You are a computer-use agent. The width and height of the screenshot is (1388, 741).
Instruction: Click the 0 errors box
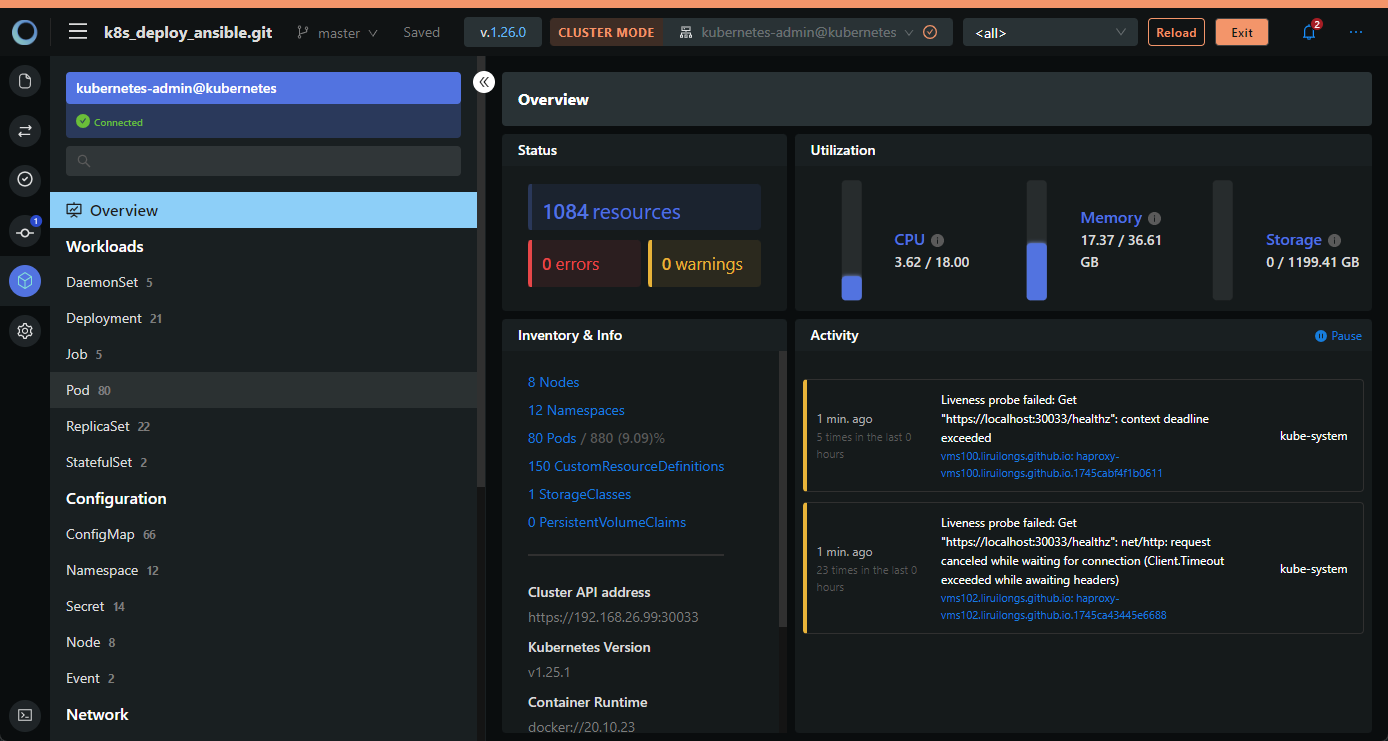point(585,264)
